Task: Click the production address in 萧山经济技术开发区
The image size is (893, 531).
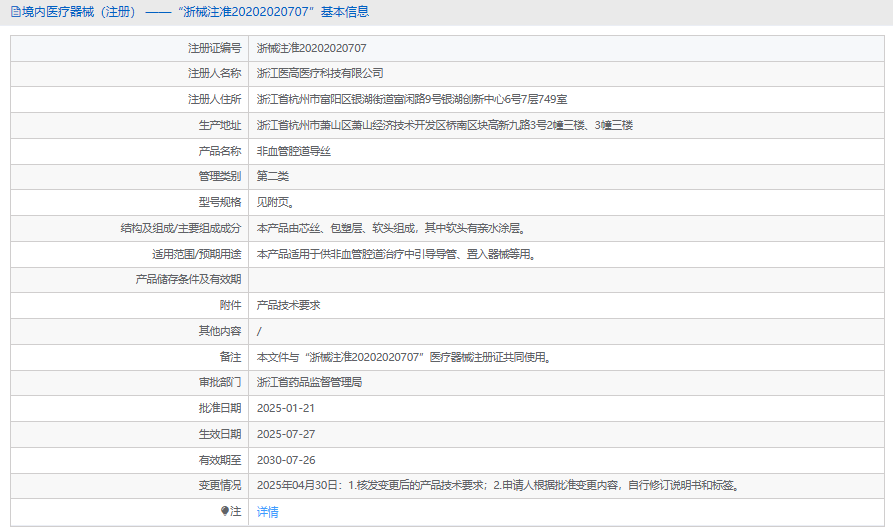Action: (445, 125)
